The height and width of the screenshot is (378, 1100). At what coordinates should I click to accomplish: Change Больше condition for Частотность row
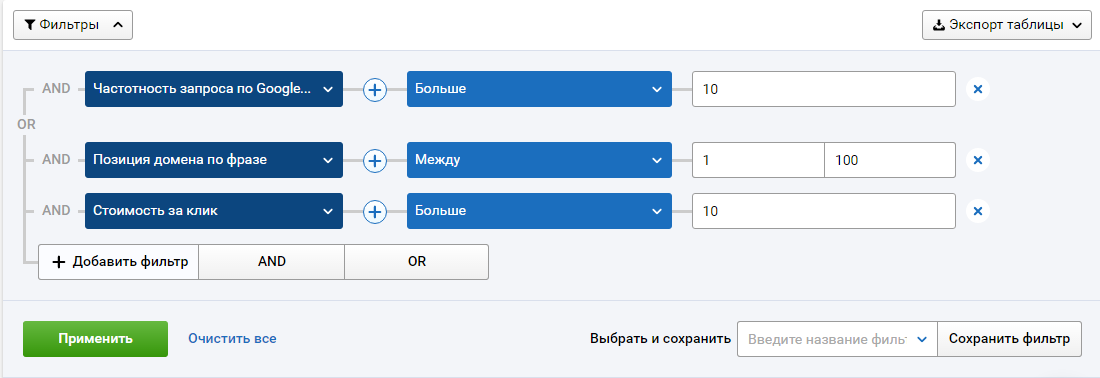(539, 89)
